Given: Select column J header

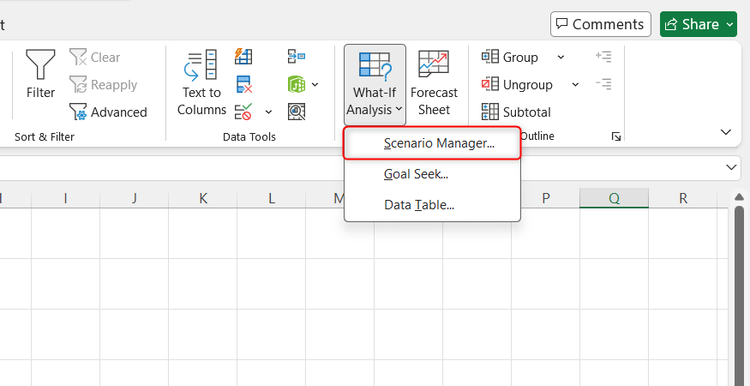Looking at the screenshot, I should tap(134, 198).
